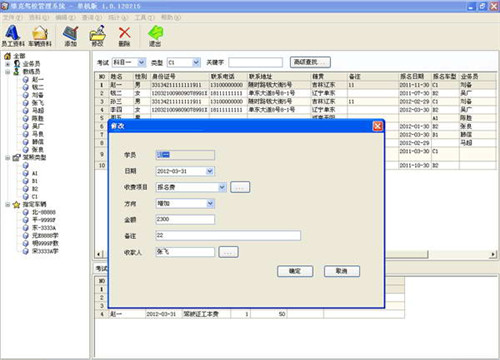Select the 全部 home icon in tree
Image resolution: width=500 pixels, height=360 pixels.
point(8,56)
